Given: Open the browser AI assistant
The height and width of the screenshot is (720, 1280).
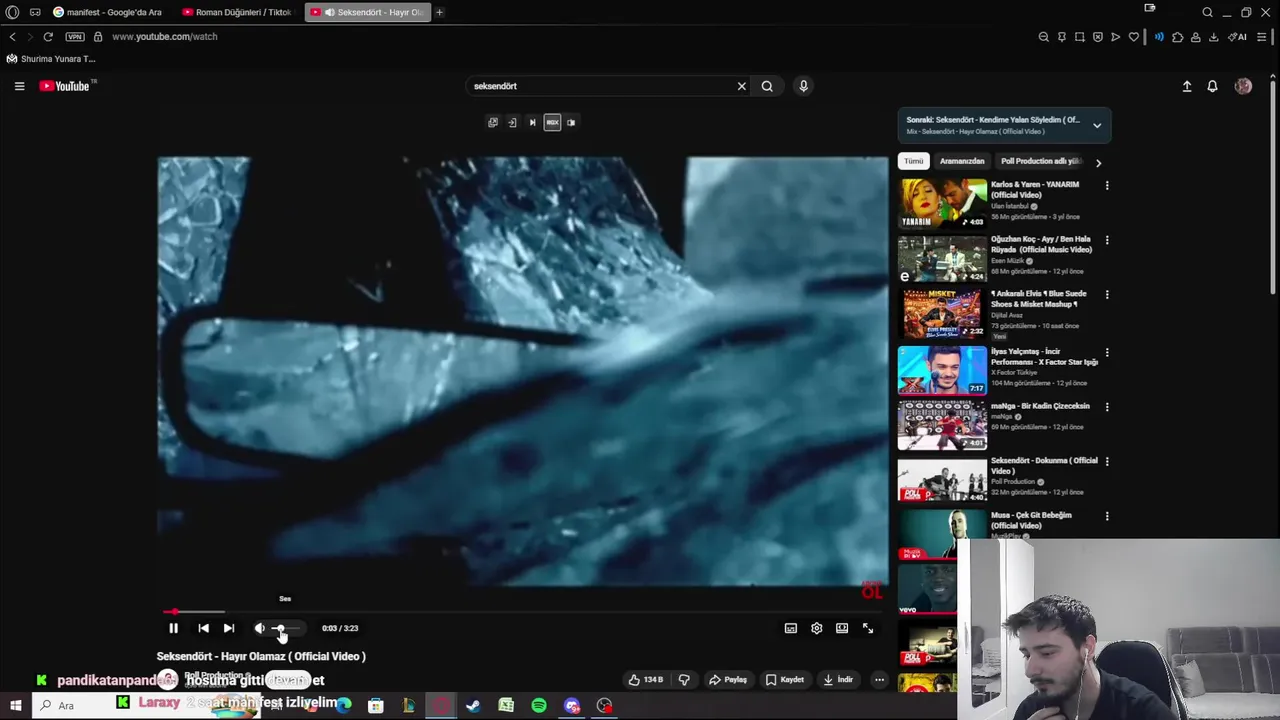Looking at the screenshot, I should click(x=1238, y=37).
